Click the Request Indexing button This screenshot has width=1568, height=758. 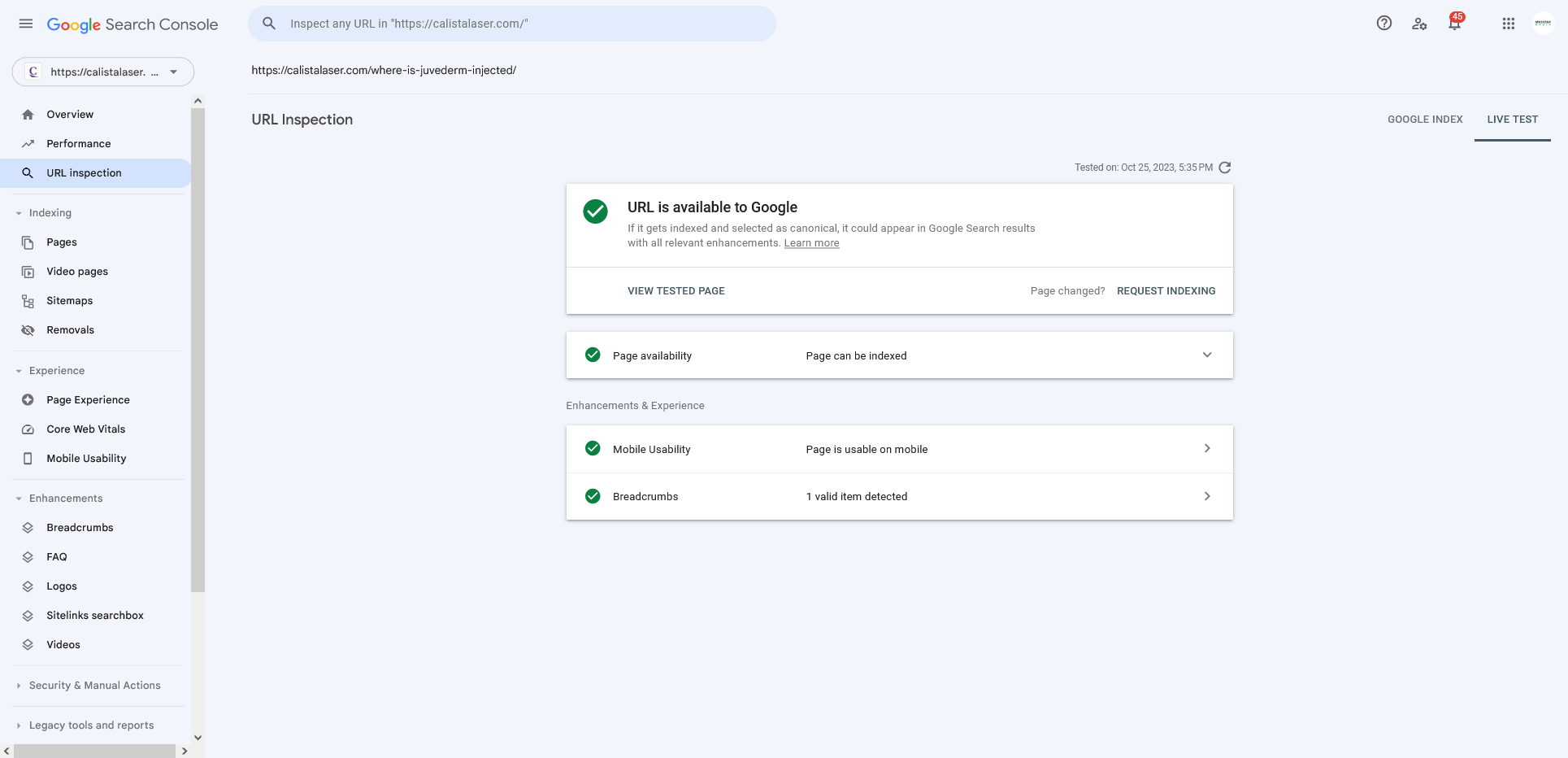1166,291
